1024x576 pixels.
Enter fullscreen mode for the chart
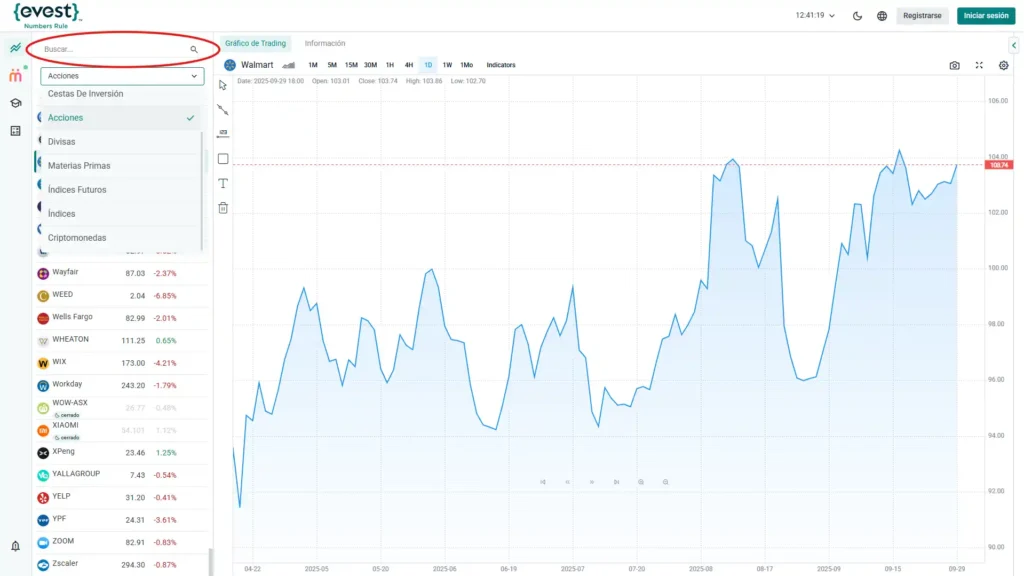979,65
